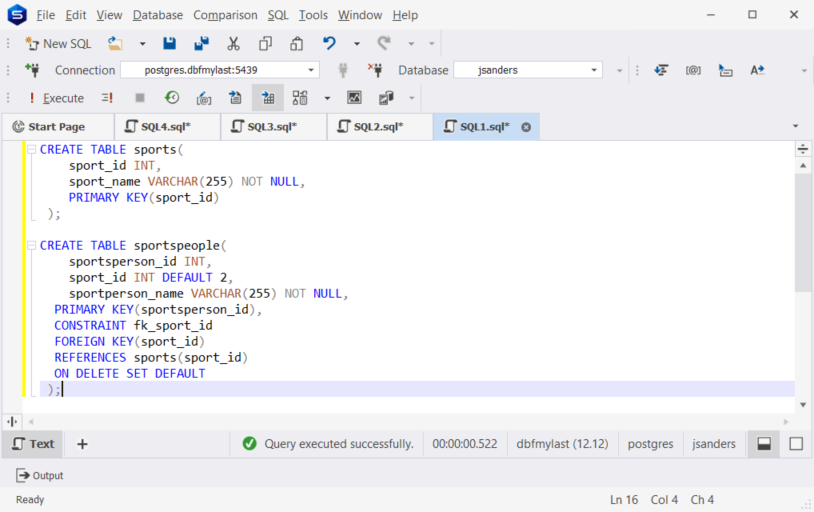Click the new connection plug icon
The height and width of the screenshot is (512, 814).
click(32, 70)
